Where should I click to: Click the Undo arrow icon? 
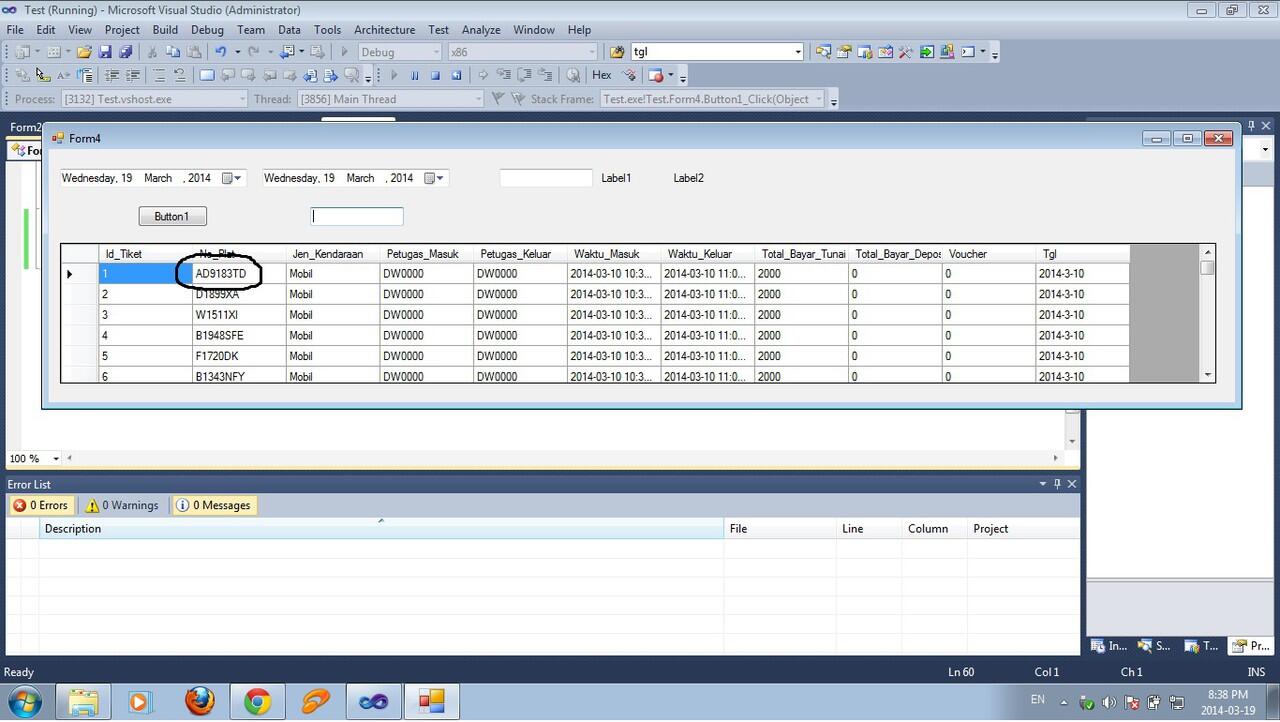coord(220,52)
